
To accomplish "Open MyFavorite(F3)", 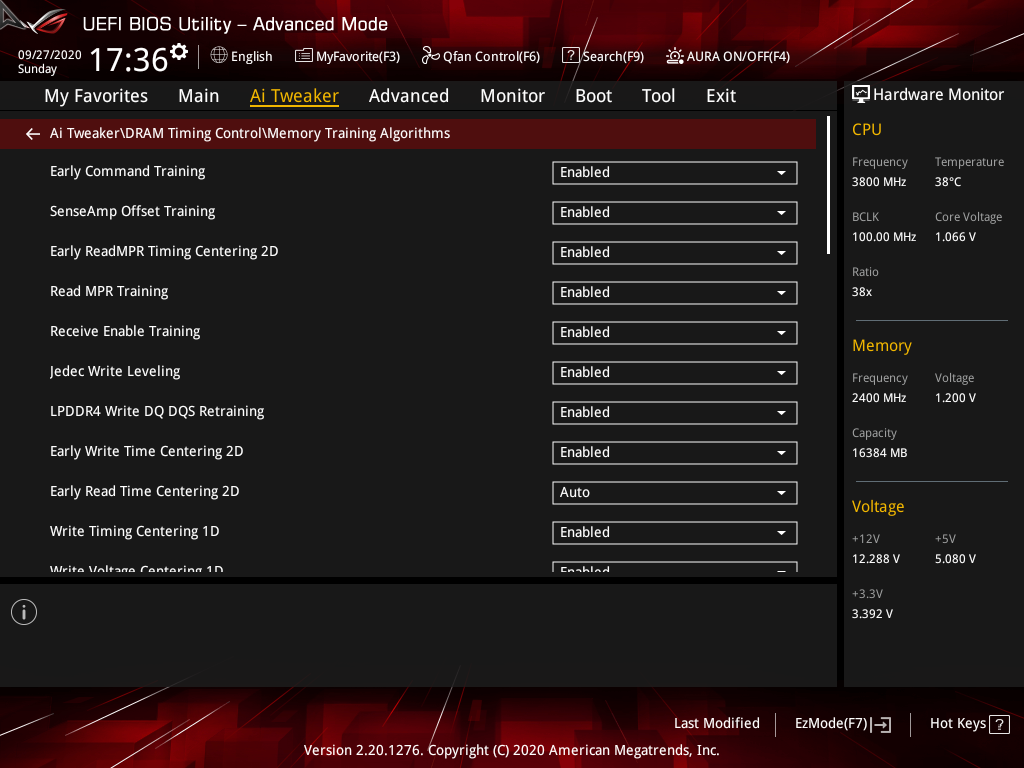I will point(347,56).
